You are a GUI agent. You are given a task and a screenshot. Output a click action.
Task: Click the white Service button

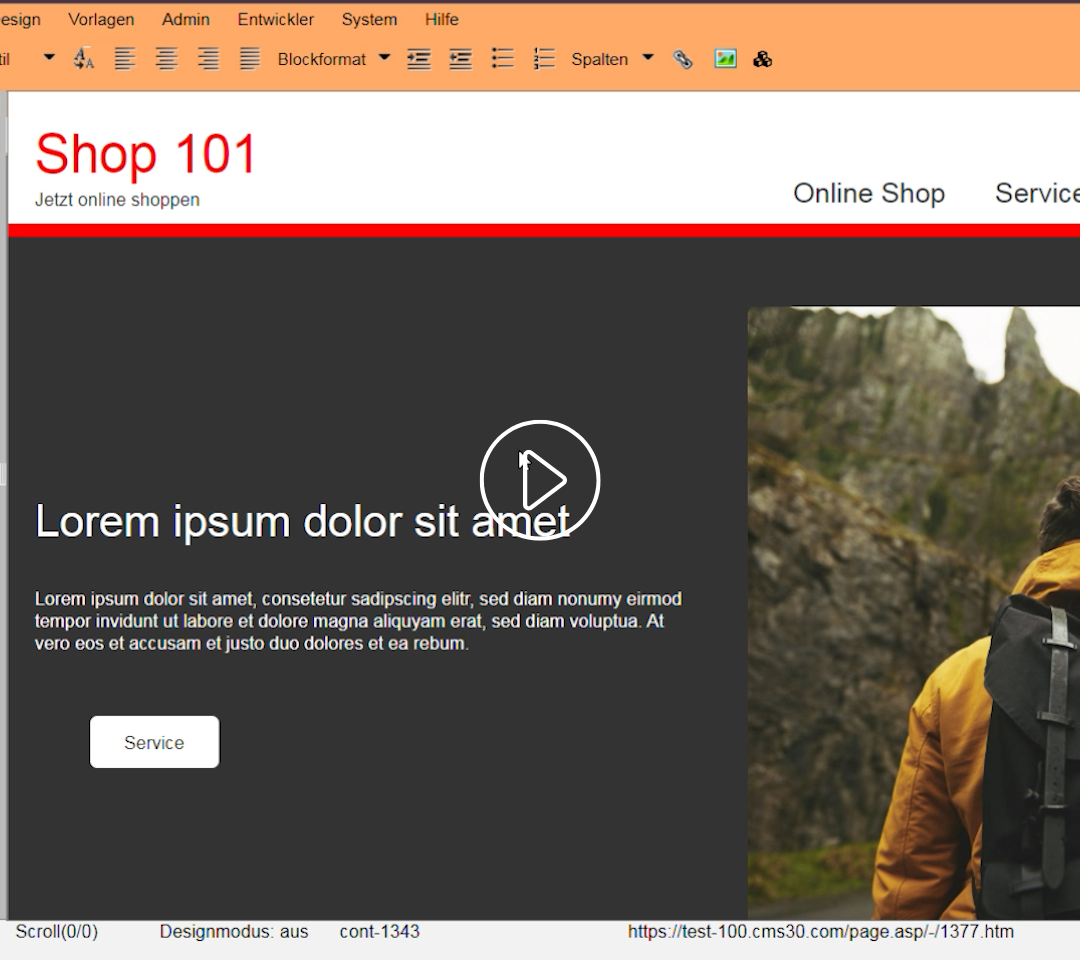(x=154, y=742)
